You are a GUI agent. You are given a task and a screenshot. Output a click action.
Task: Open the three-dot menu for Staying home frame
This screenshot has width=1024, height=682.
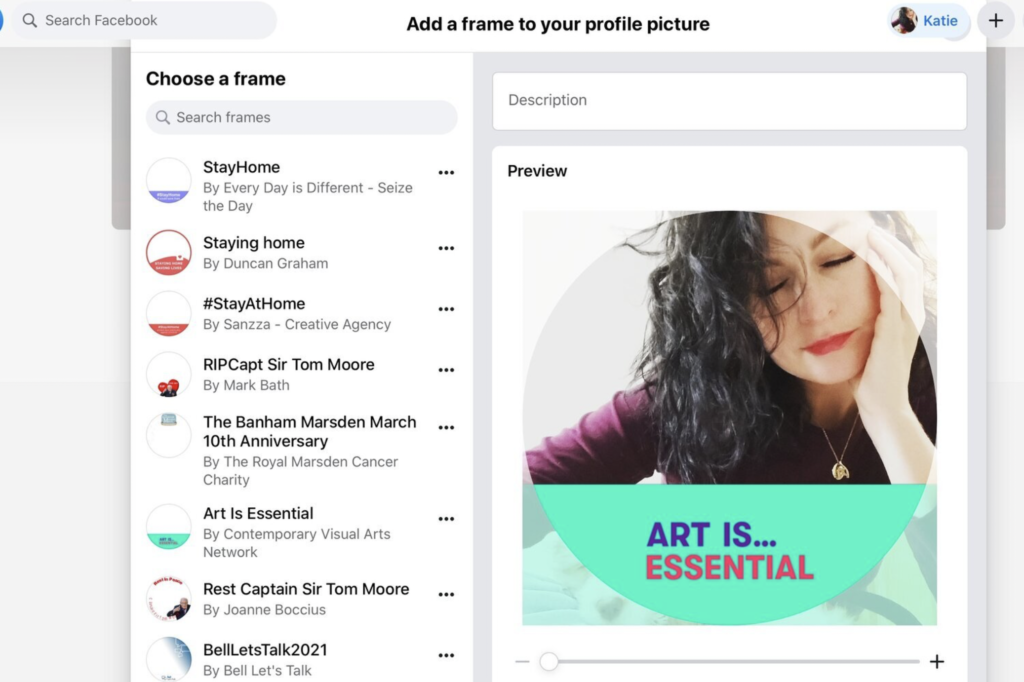pyautogui.click(x=446, y=248)
